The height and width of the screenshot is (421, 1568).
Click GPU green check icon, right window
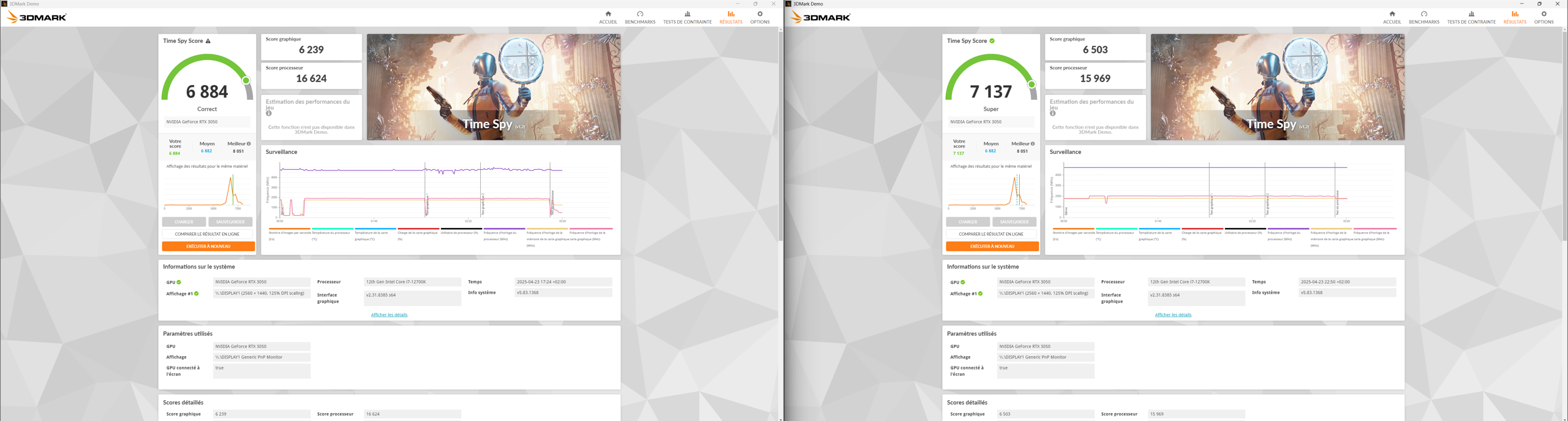(x=963, y=283)
